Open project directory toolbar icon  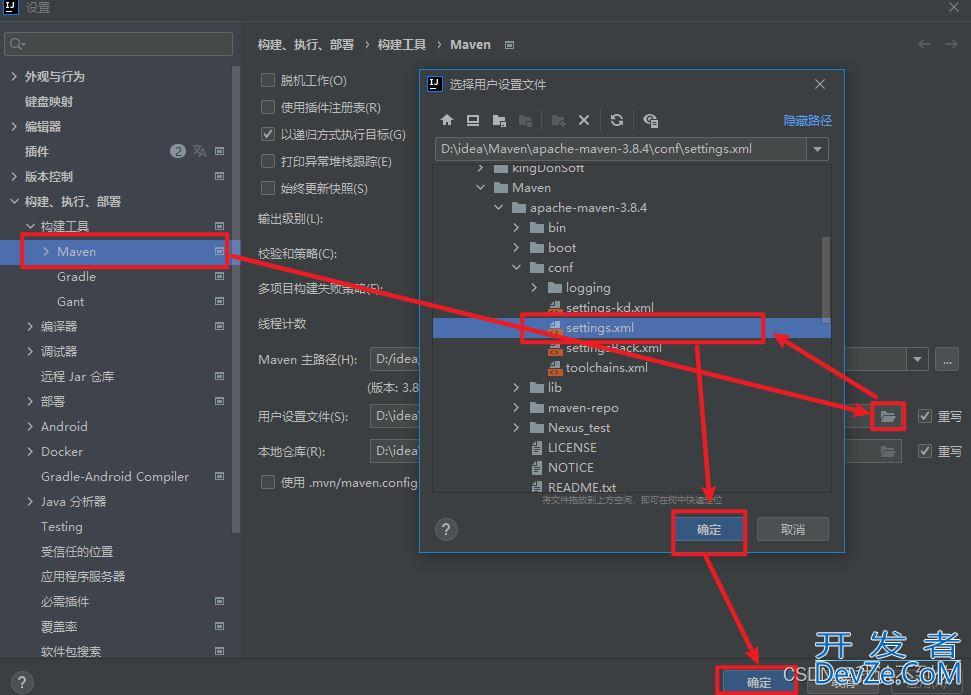tap(499, 120)
